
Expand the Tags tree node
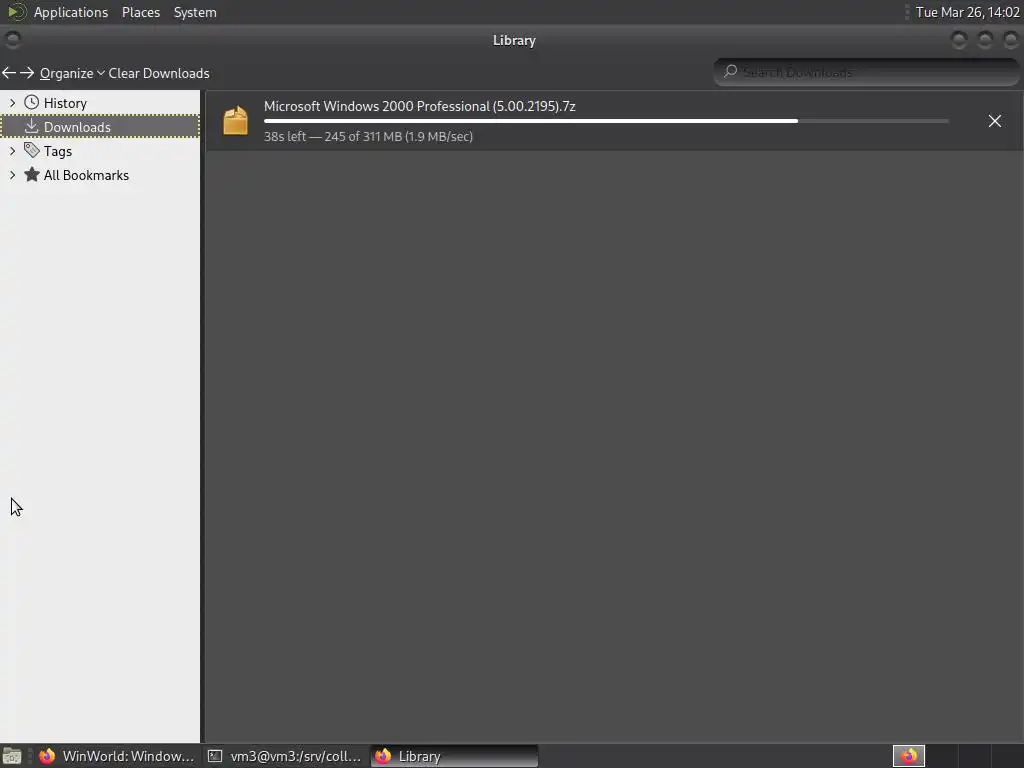12,151
